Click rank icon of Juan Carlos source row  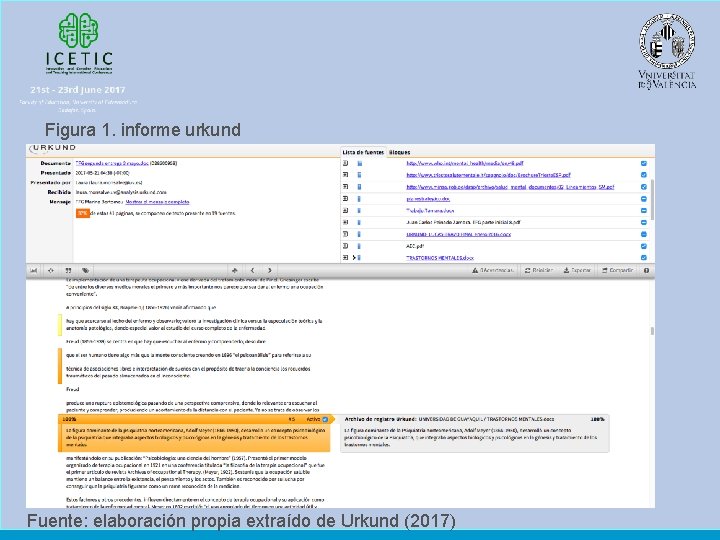(x=345, y=222)
